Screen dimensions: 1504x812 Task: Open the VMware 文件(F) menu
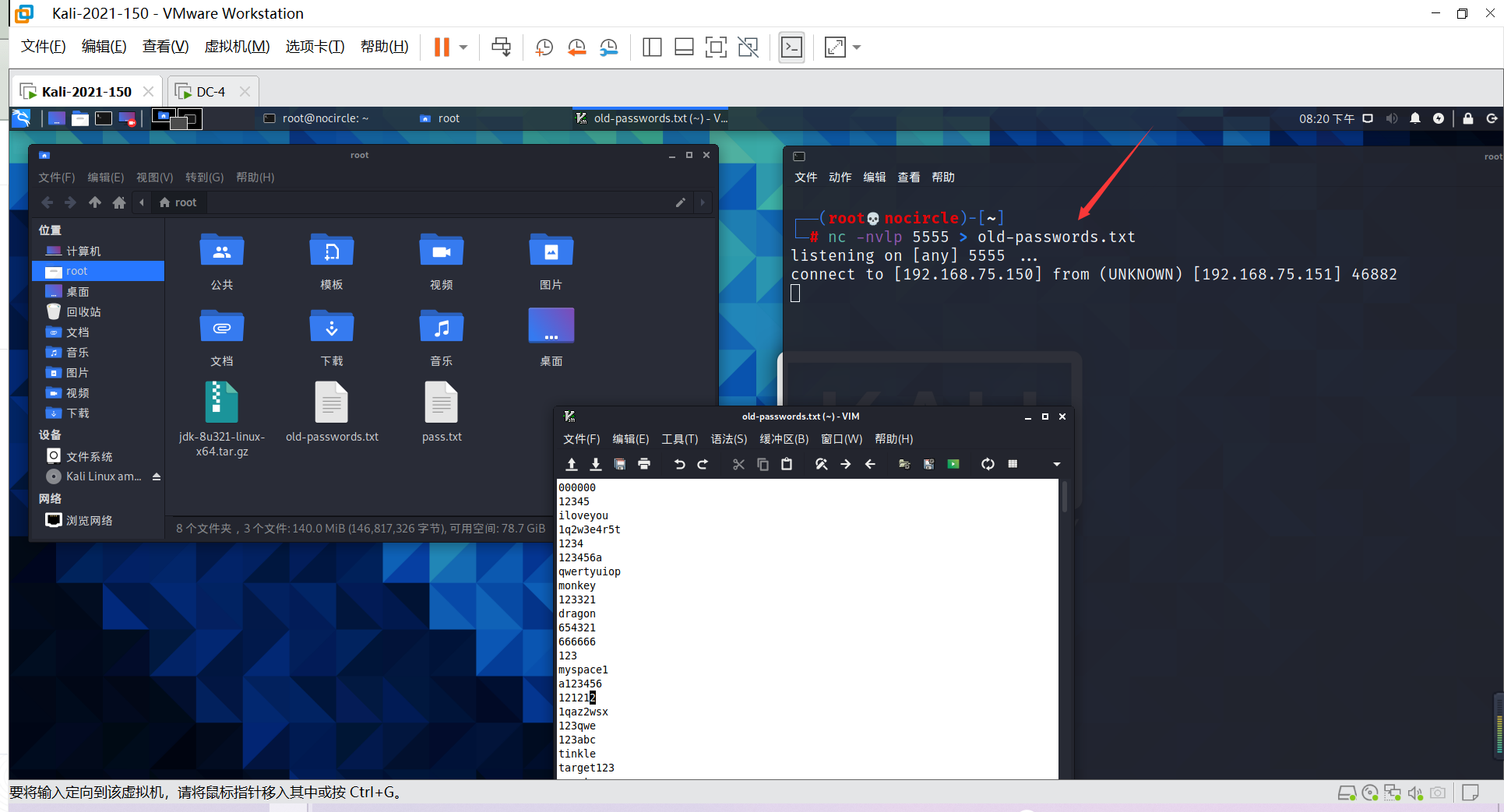click(x=44, y=47)
